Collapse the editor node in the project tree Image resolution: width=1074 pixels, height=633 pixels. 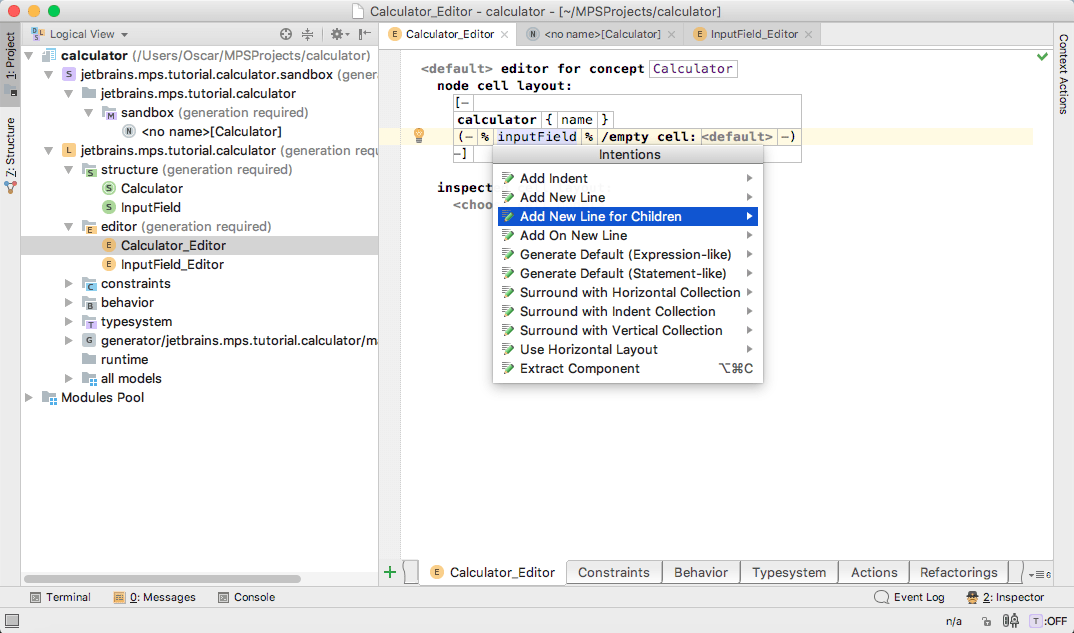[68, 227]
